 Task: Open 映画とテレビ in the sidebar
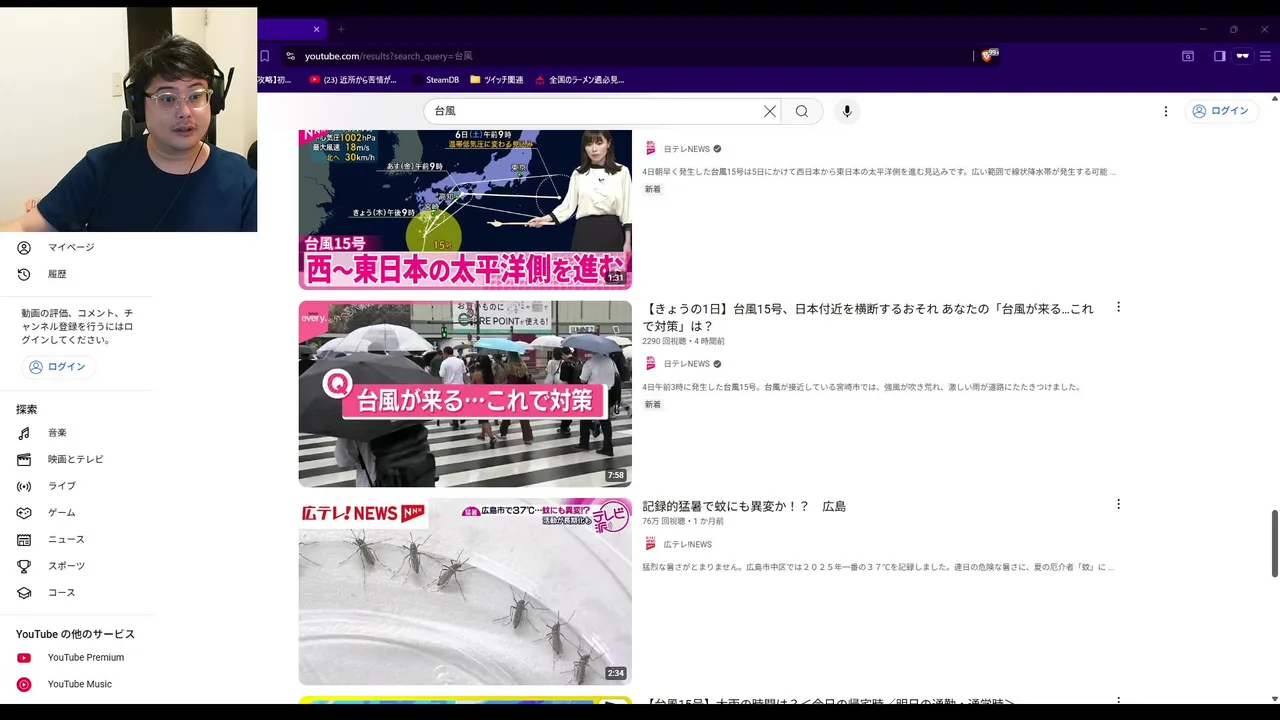(76, 459)
